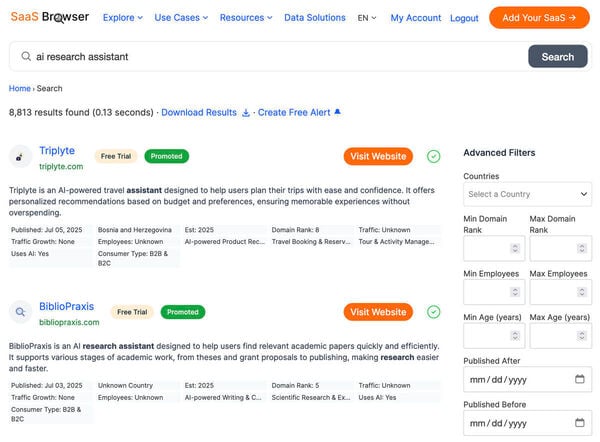
Task: Expand the Use Cases menu
Action: pyautogui.click(x=181, y=18)
